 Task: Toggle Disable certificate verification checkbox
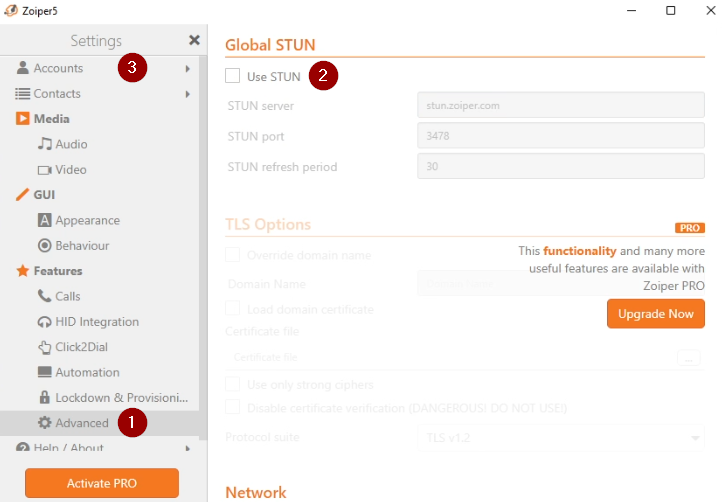click(233, 407)
